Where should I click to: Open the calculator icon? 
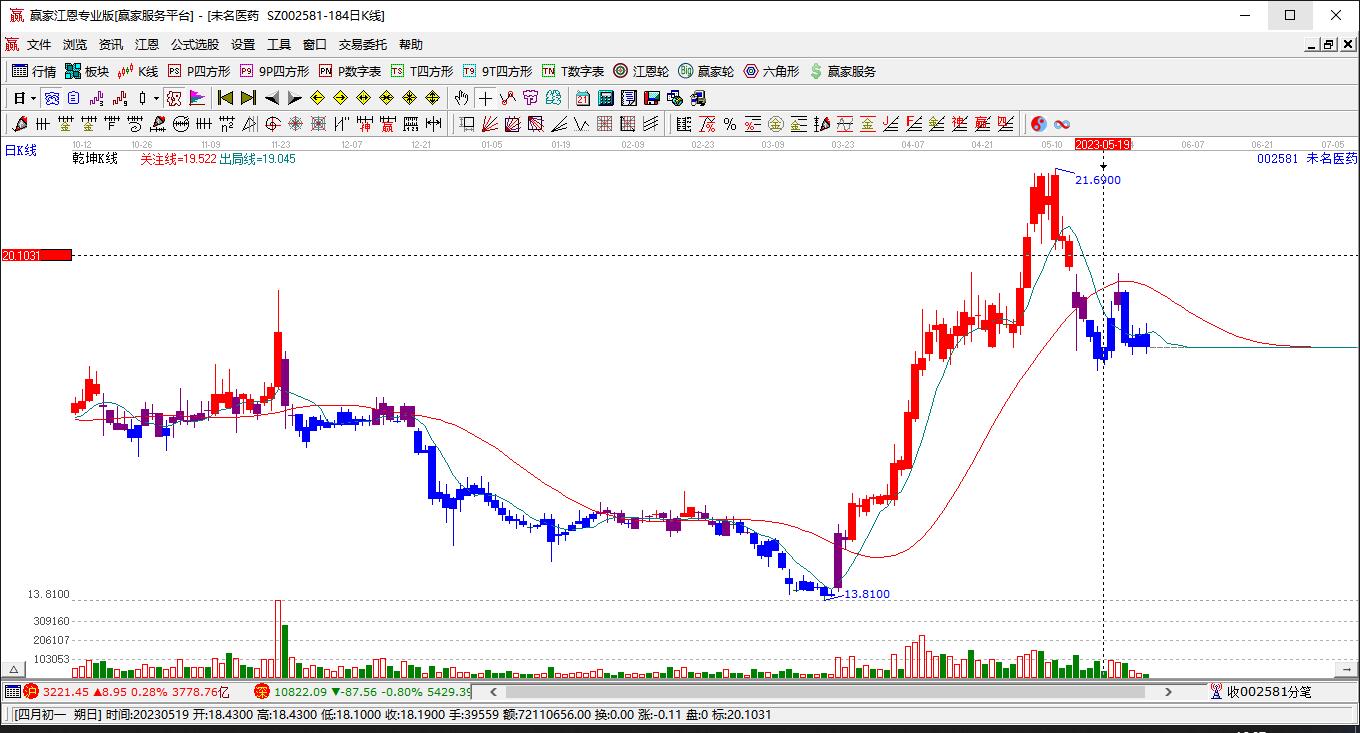606,98
